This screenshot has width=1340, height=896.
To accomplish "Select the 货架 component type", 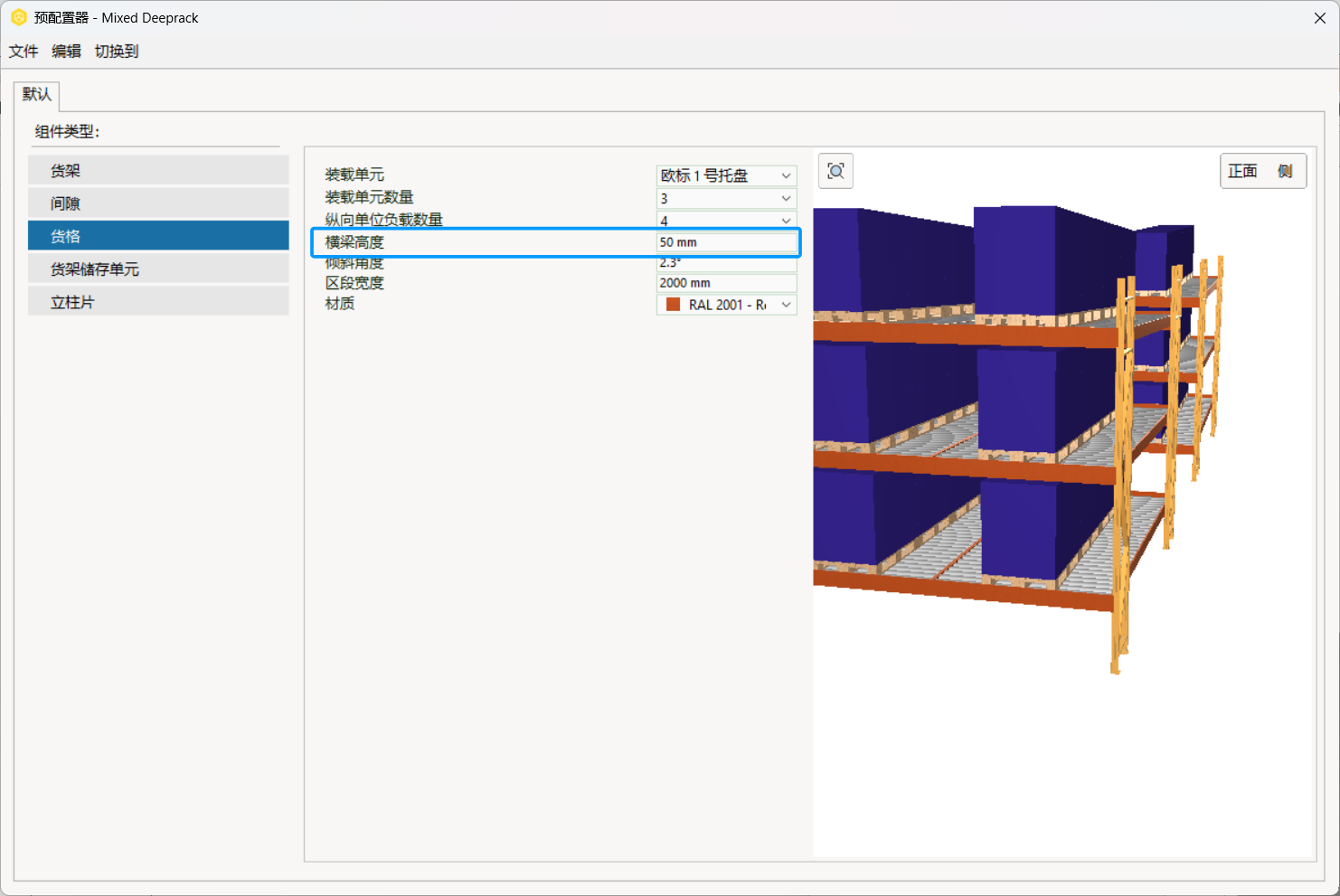I will click(x=158, y=170).
